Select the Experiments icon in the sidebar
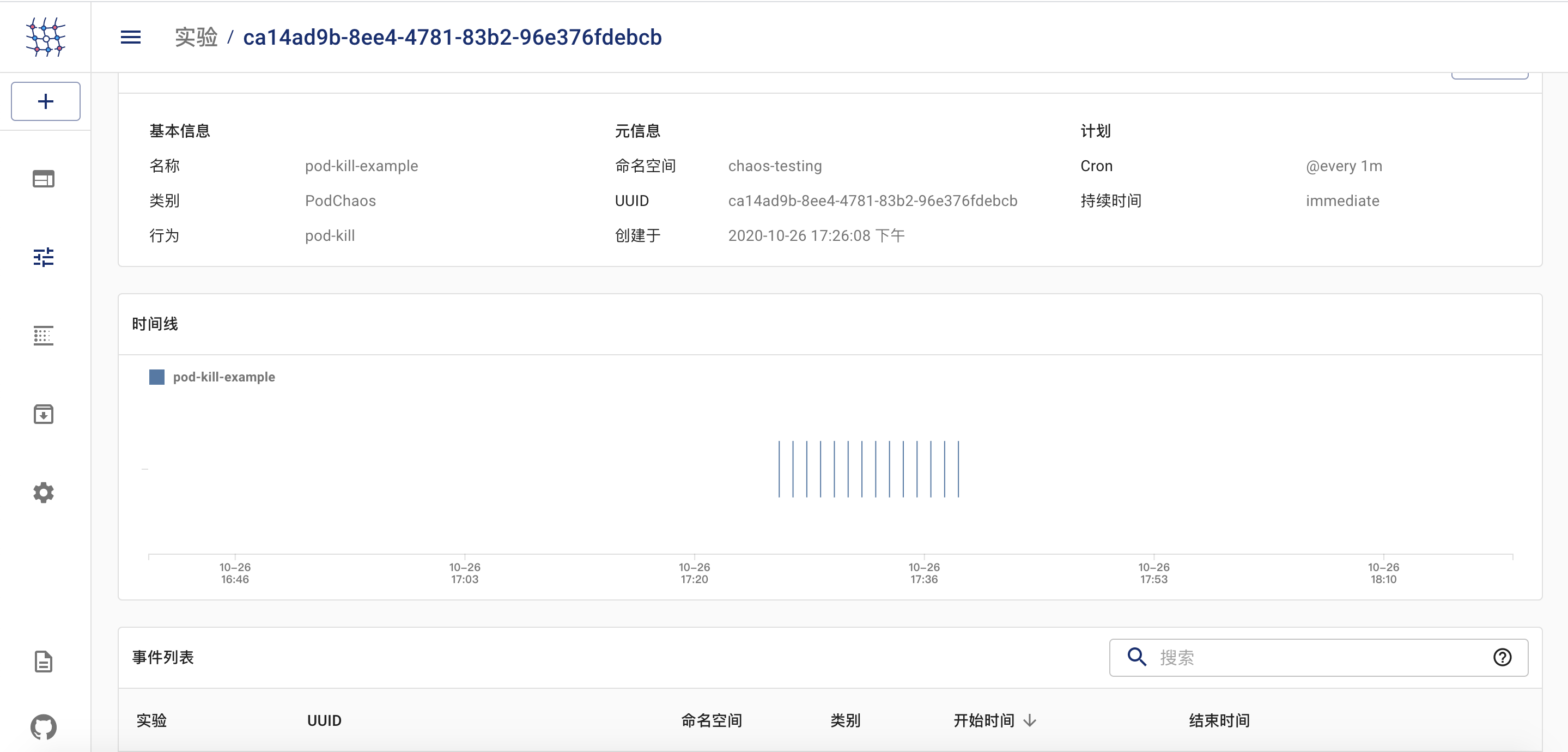 [x=42, y=257]
